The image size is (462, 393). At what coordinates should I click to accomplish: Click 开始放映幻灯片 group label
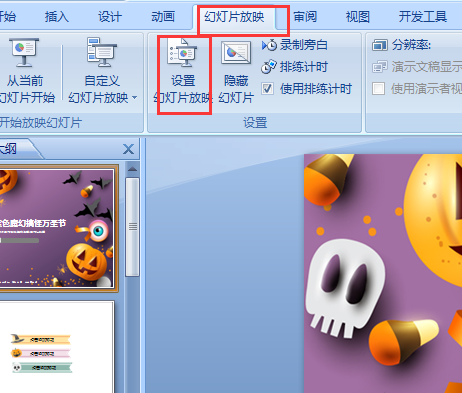(41, 123)
